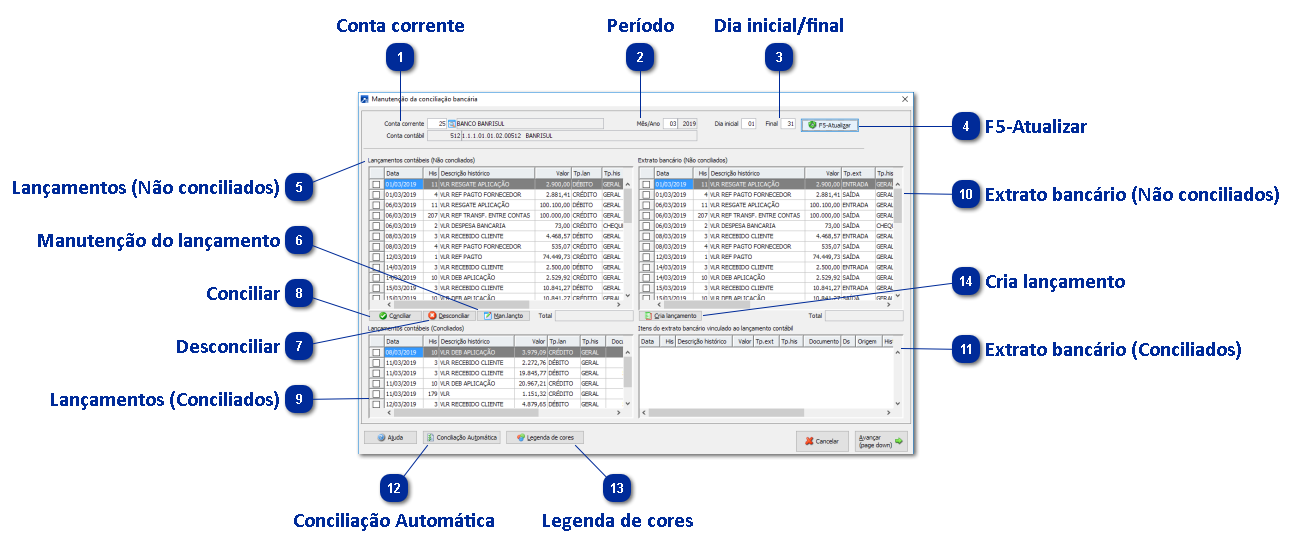
Task: Open Man.lançto entry maintenance
Action: 503,315
